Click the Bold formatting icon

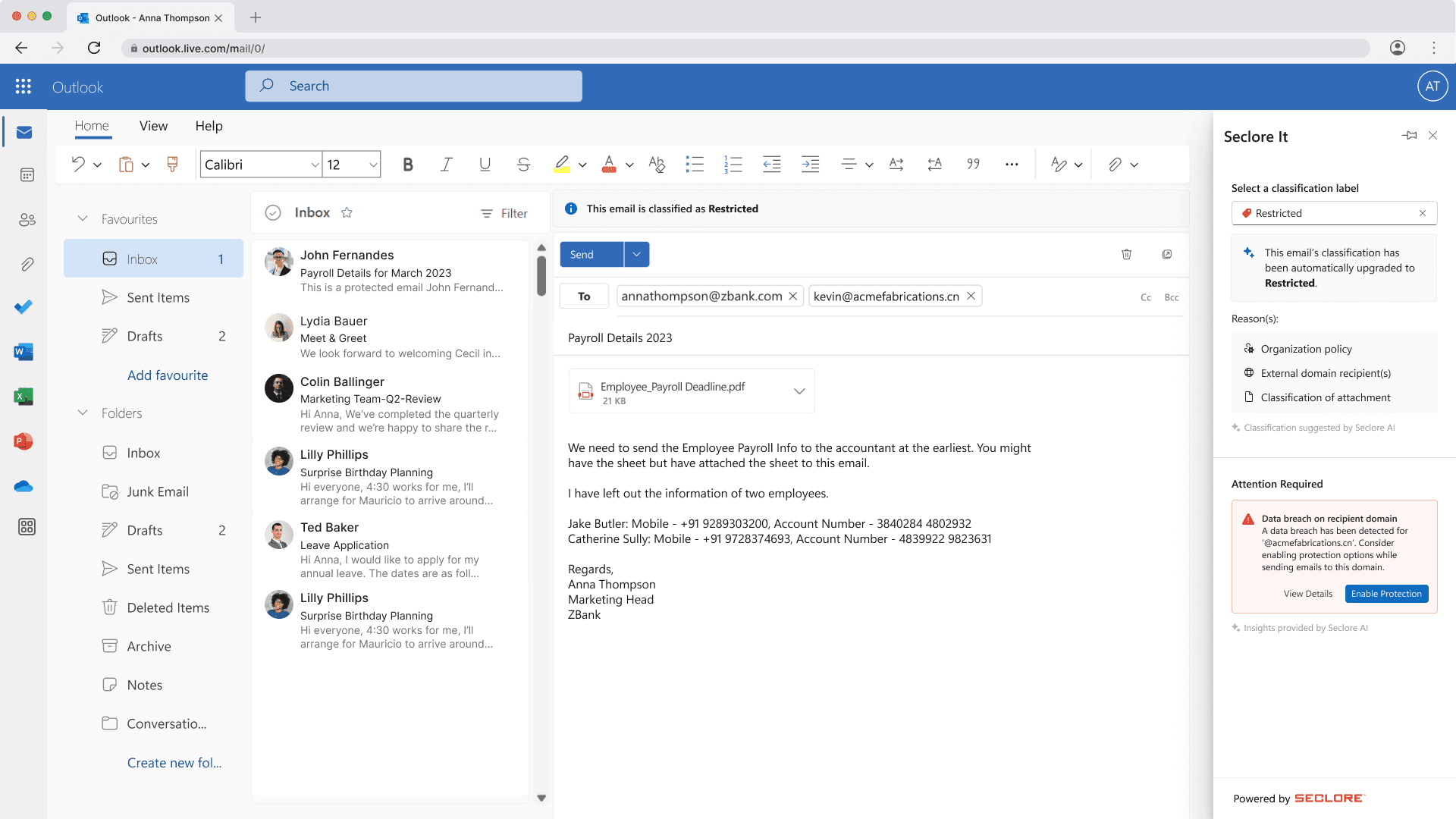pyautogui.click(x=408, y=165)
